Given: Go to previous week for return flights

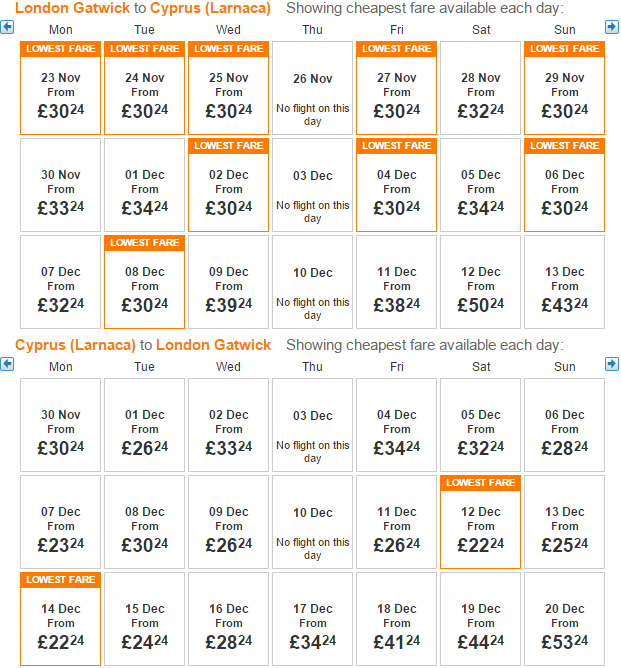Looking at the screenshot, I should [x=7, y=364].
